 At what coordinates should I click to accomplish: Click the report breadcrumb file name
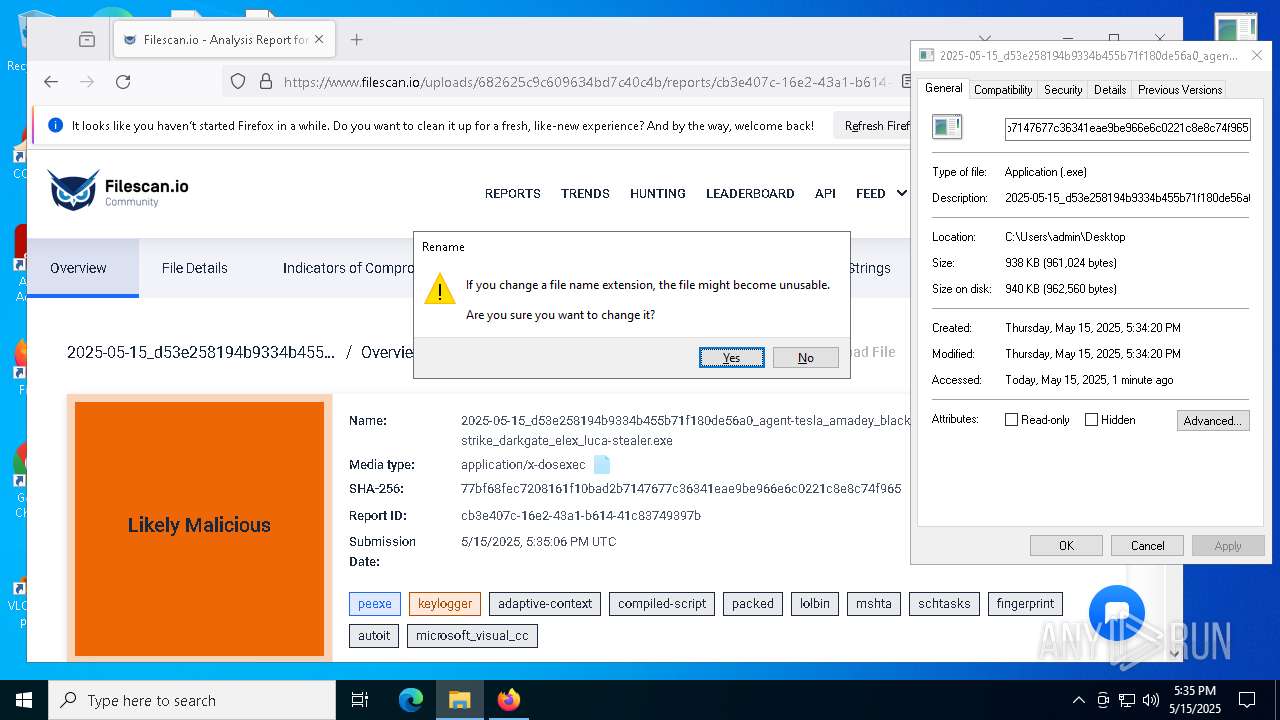click(201, 352)
